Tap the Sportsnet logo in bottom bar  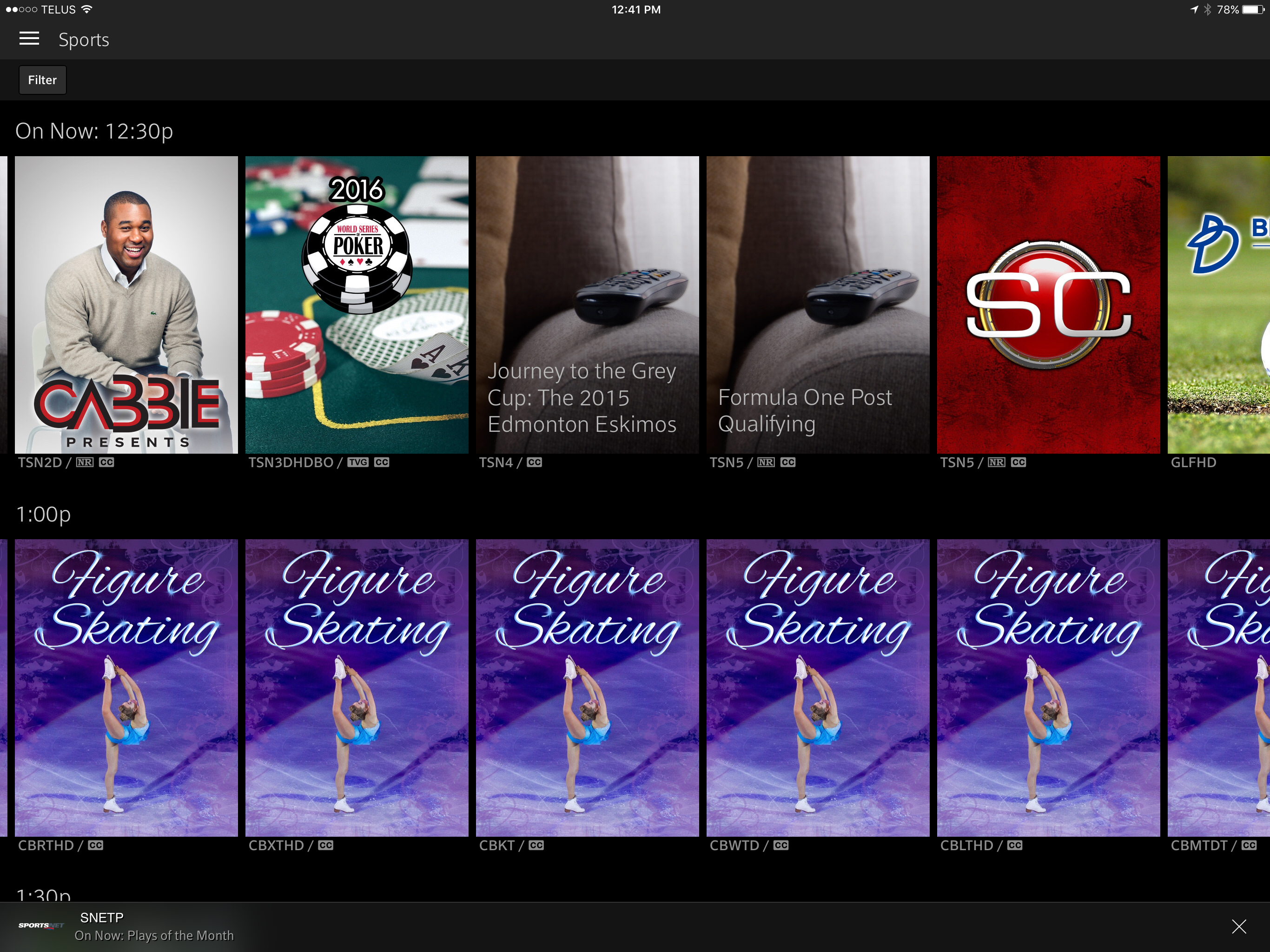41,926
